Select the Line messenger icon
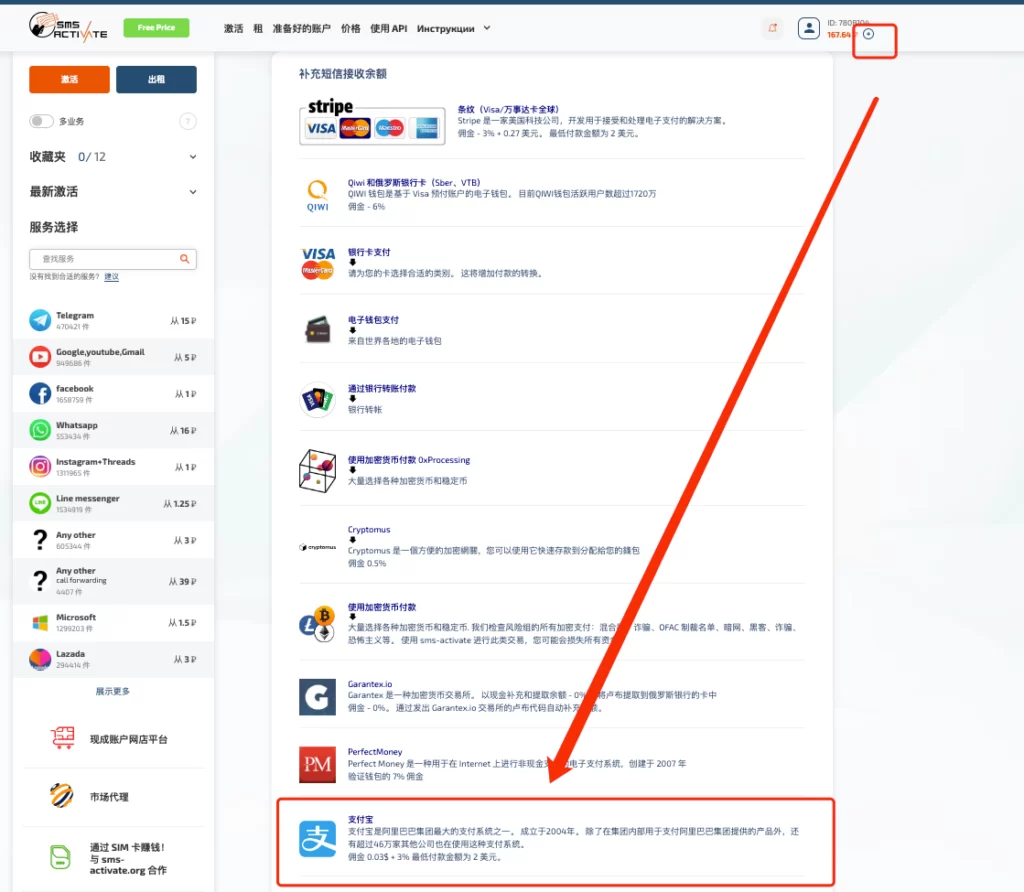1024x892 pixels. point(40,503)
